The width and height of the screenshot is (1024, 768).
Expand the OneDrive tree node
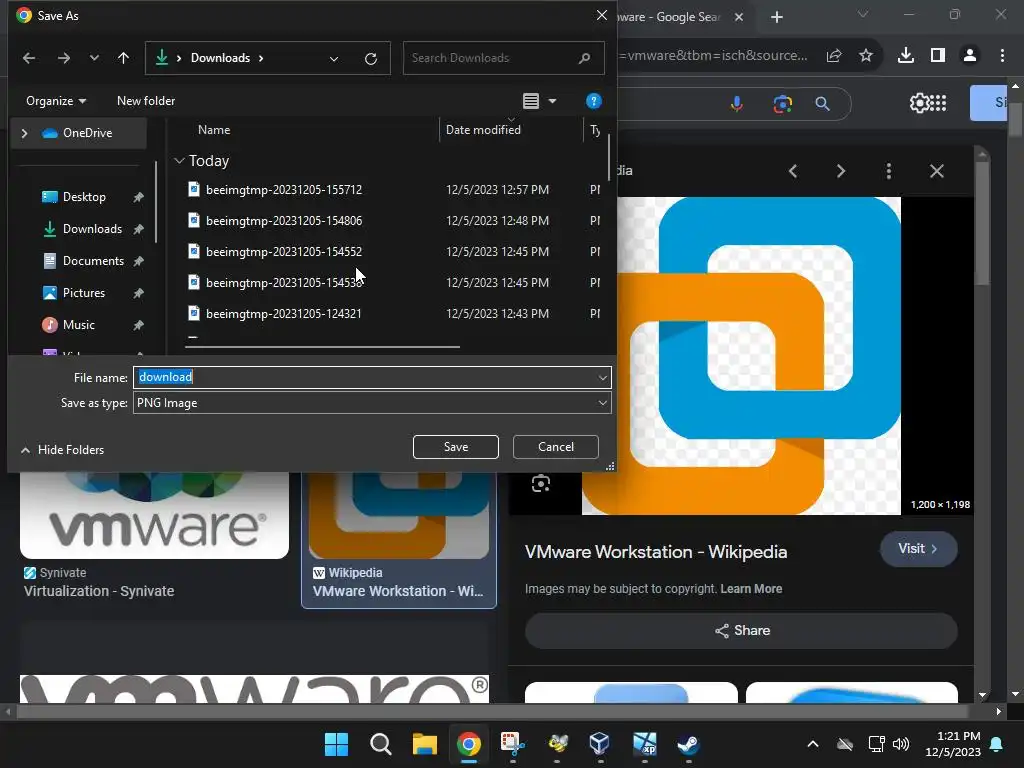(x=24, y=133)
